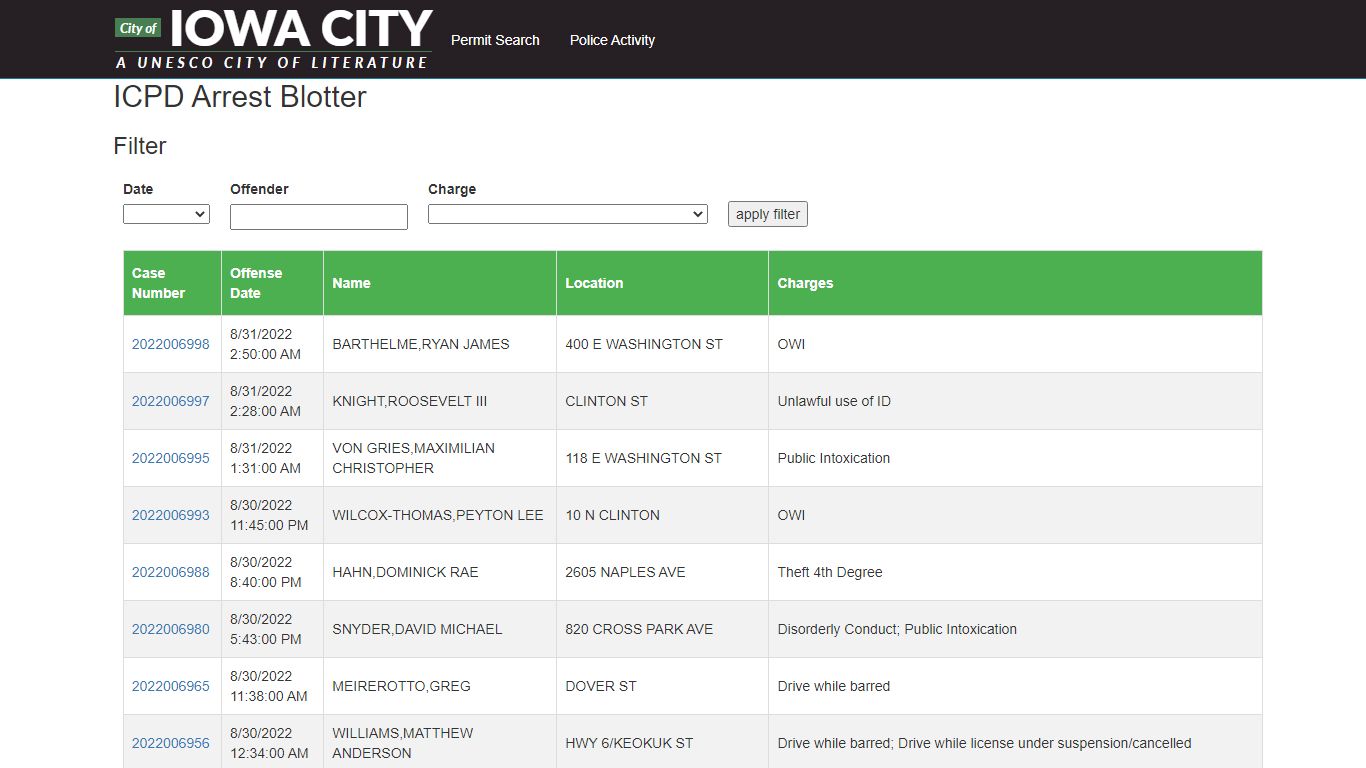Focus the Offender text field
Viewport: 1366px width, 768px height.
pos(319,217)
